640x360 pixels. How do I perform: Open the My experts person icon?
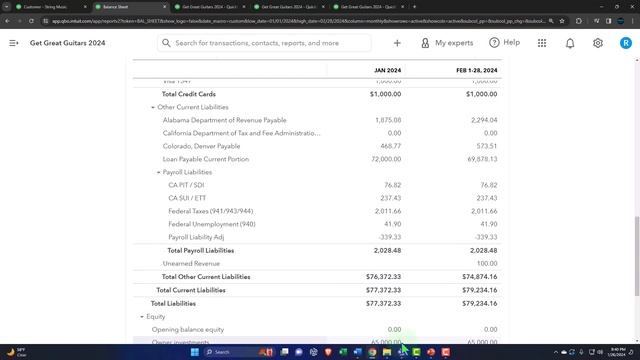pyautogui.click(x=425, y=43)
